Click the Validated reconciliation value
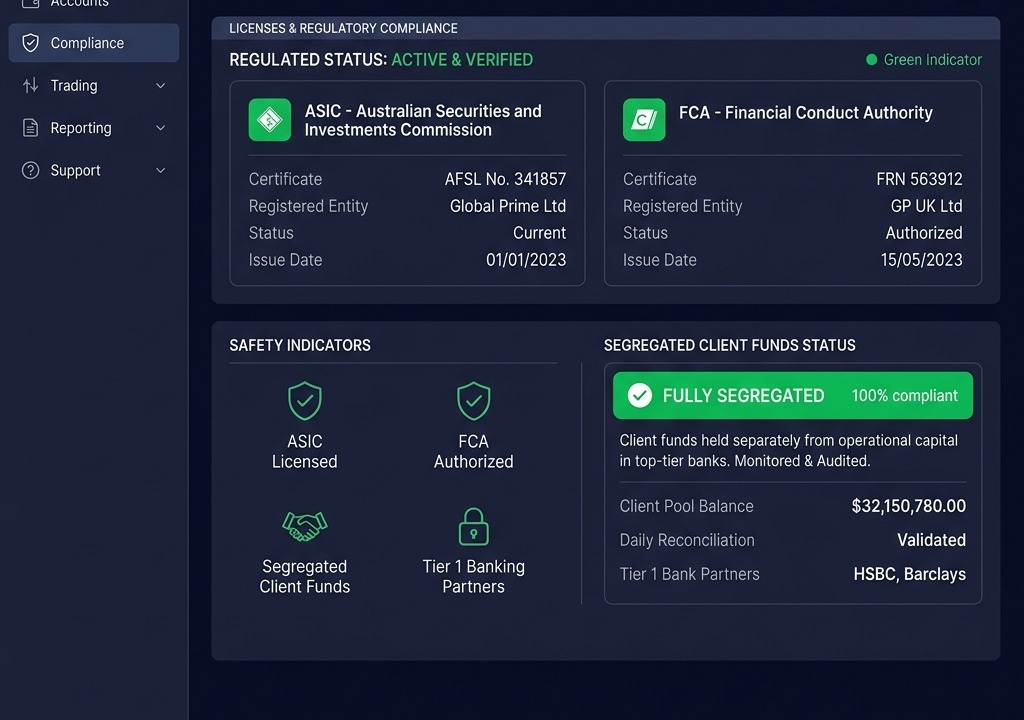Screen dimensions: 1024x720 click(931, 540)
